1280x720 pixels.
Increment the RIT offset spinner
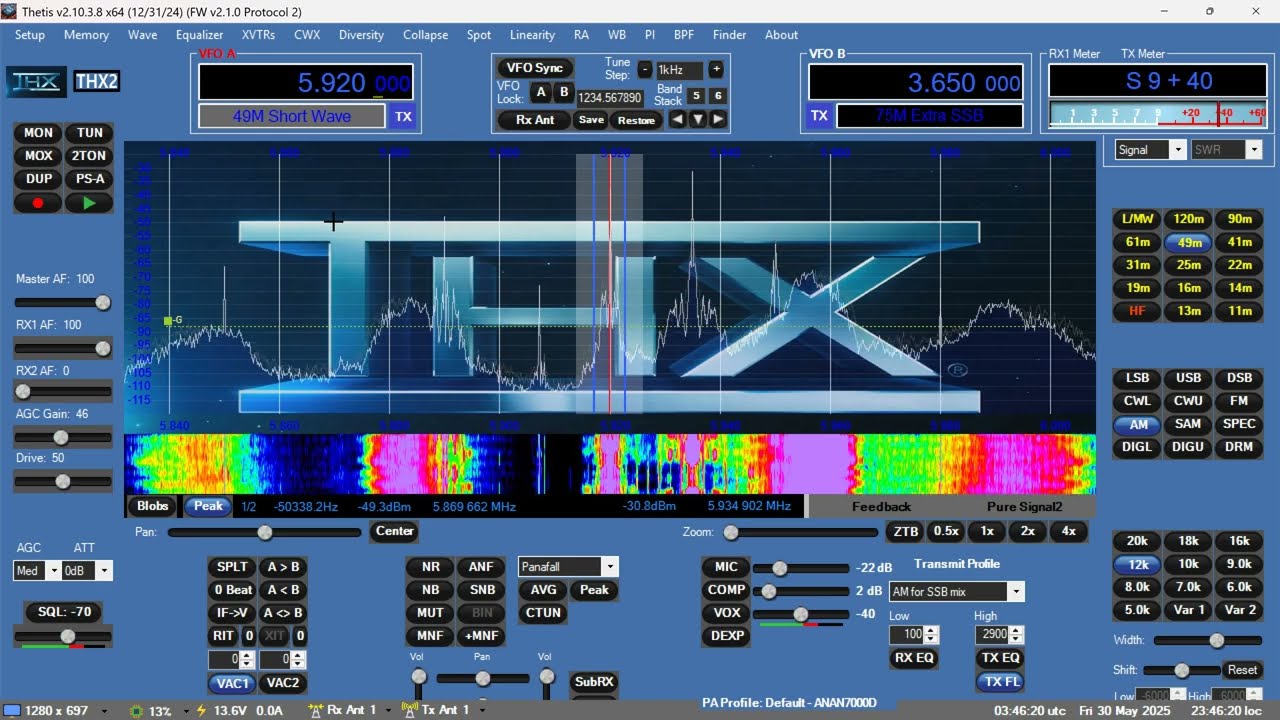pos(248,655)
